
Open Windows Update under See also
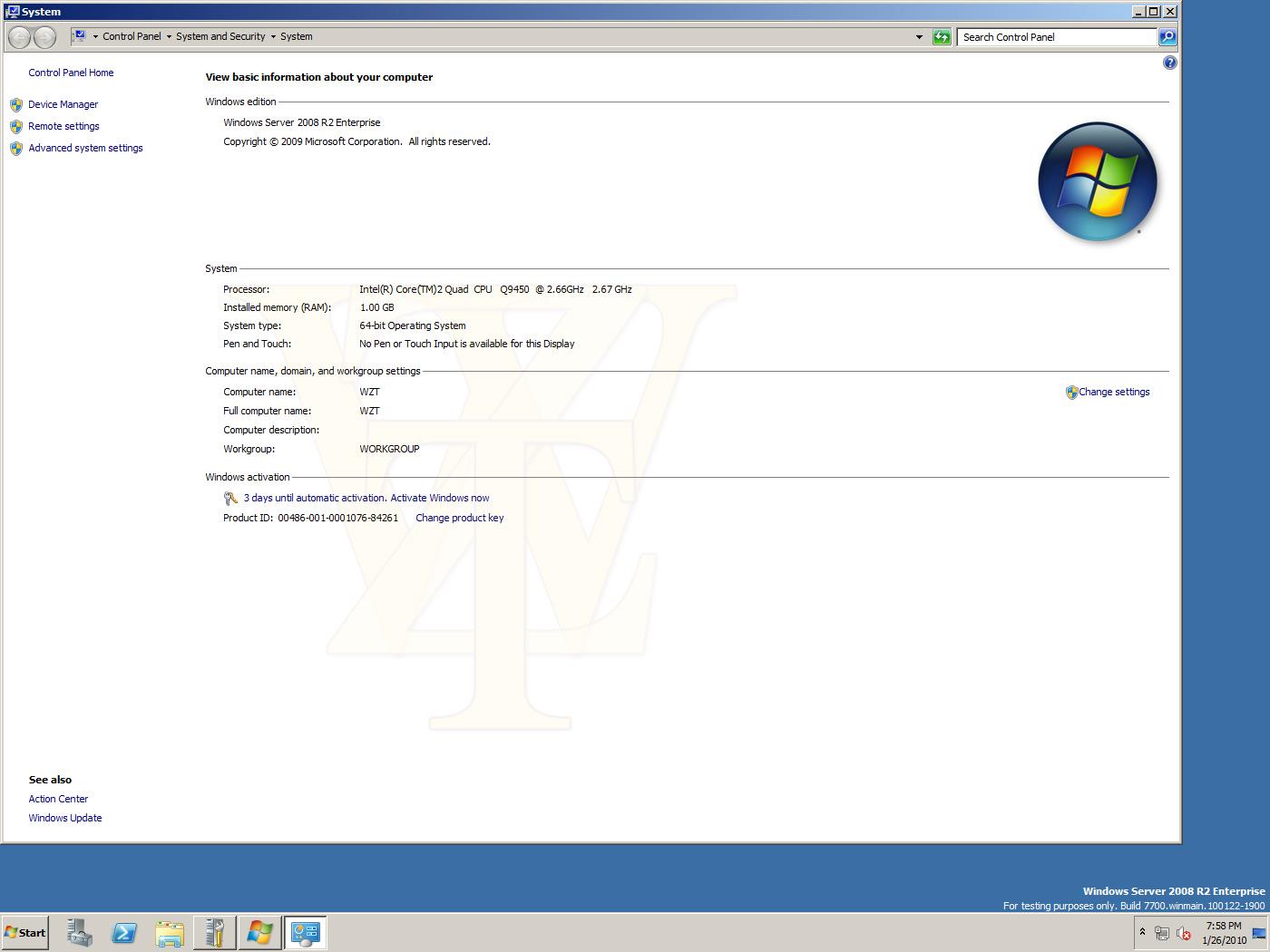(x=65, y=818)
